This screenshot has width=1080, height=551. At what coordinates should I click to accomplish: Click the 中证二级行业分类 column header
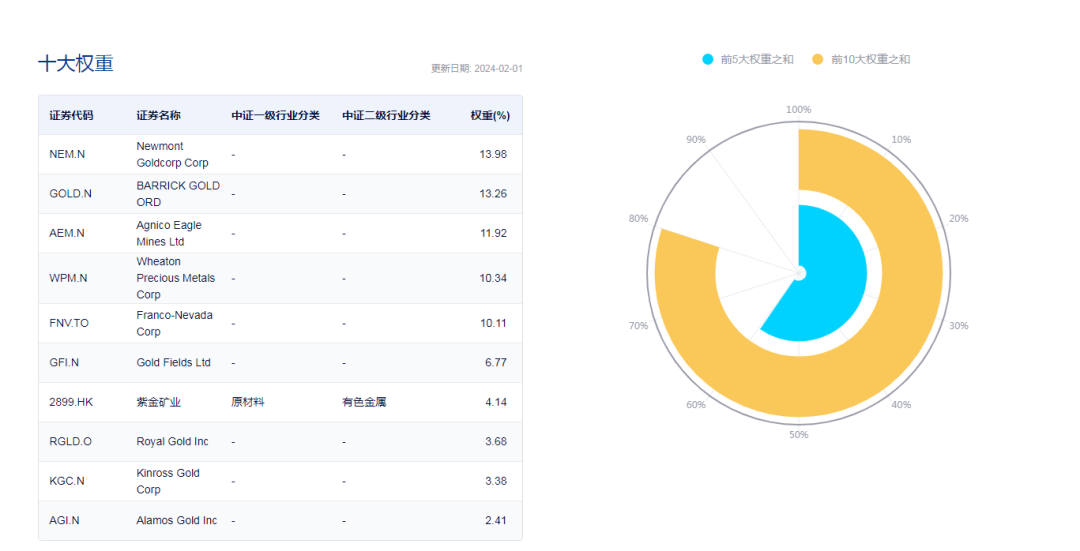click(x=386, y=115)
